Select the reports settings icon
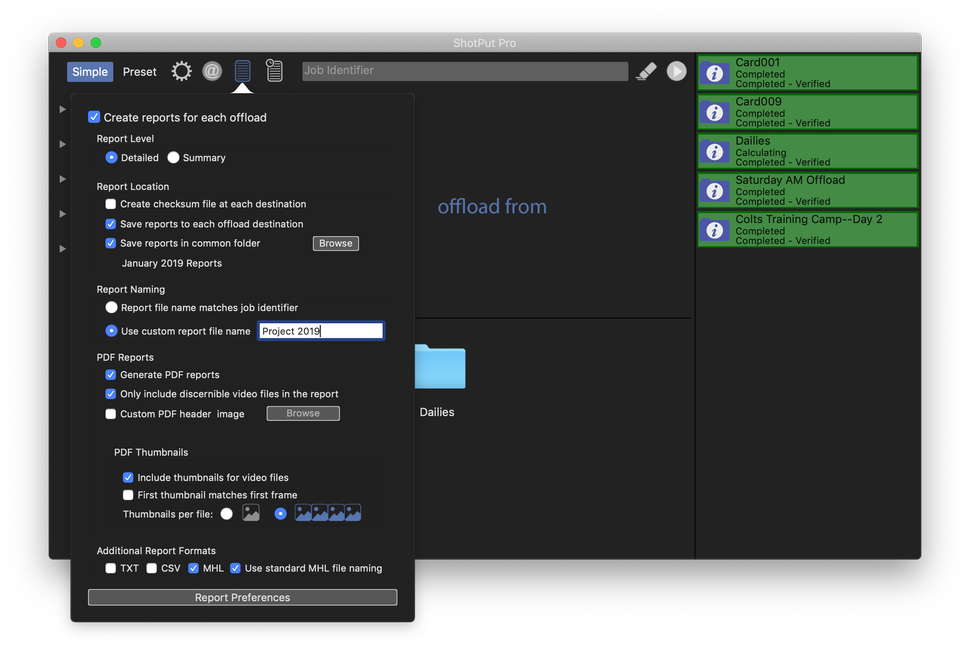This screenshot has height=657, width=970. point(243,70)
